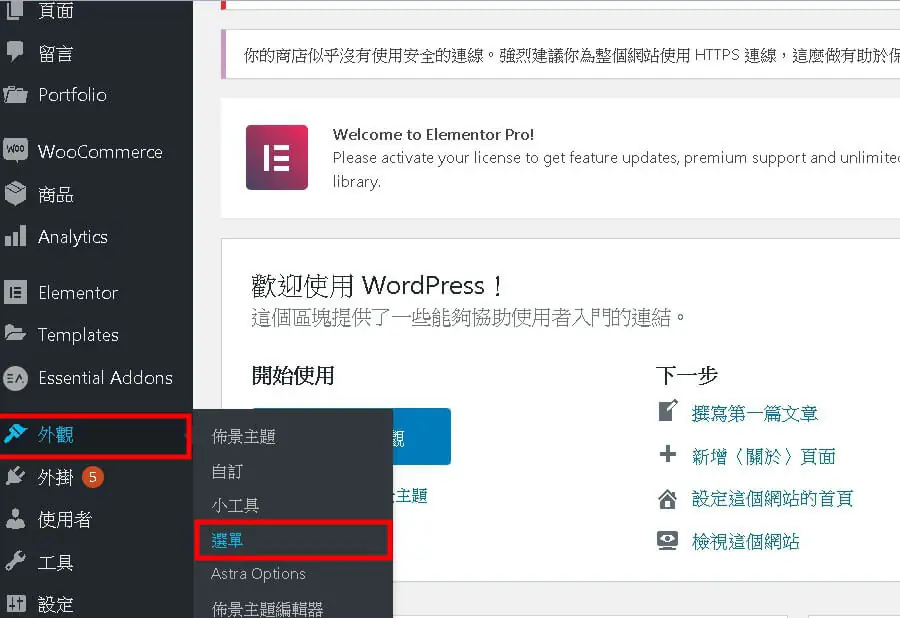900x618 pixels.
Task: Select 自訂 in the submenu
Action: point(293,471)
